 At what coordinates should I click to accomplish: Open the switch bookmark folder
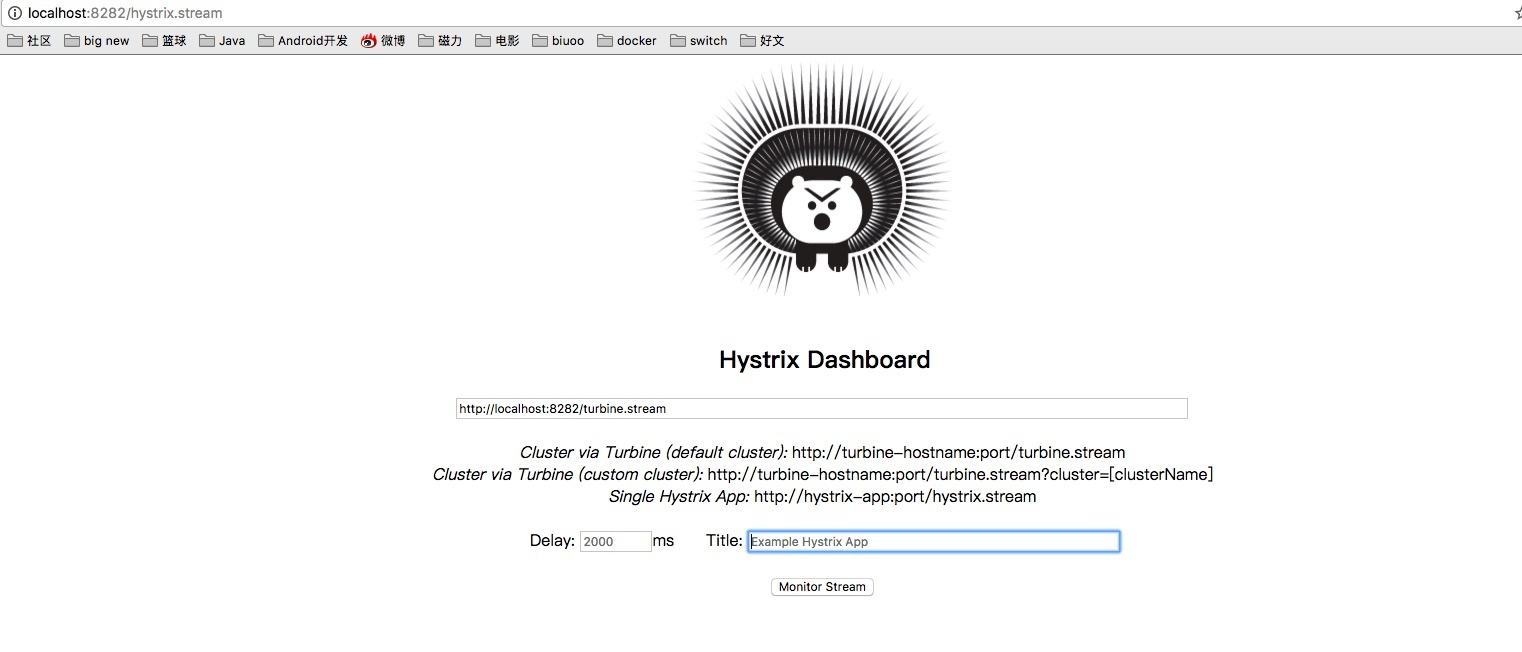699,41
